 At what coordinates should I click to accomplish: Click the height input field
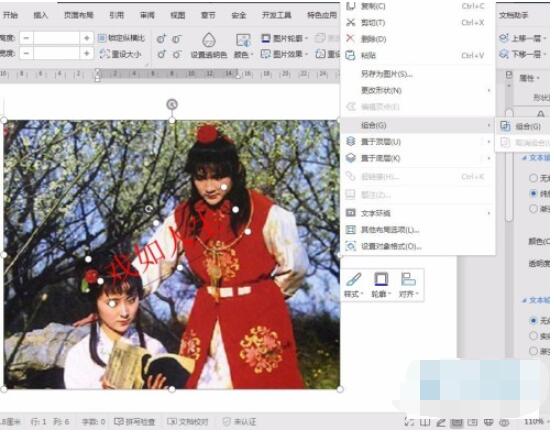[x=57, y=38]
